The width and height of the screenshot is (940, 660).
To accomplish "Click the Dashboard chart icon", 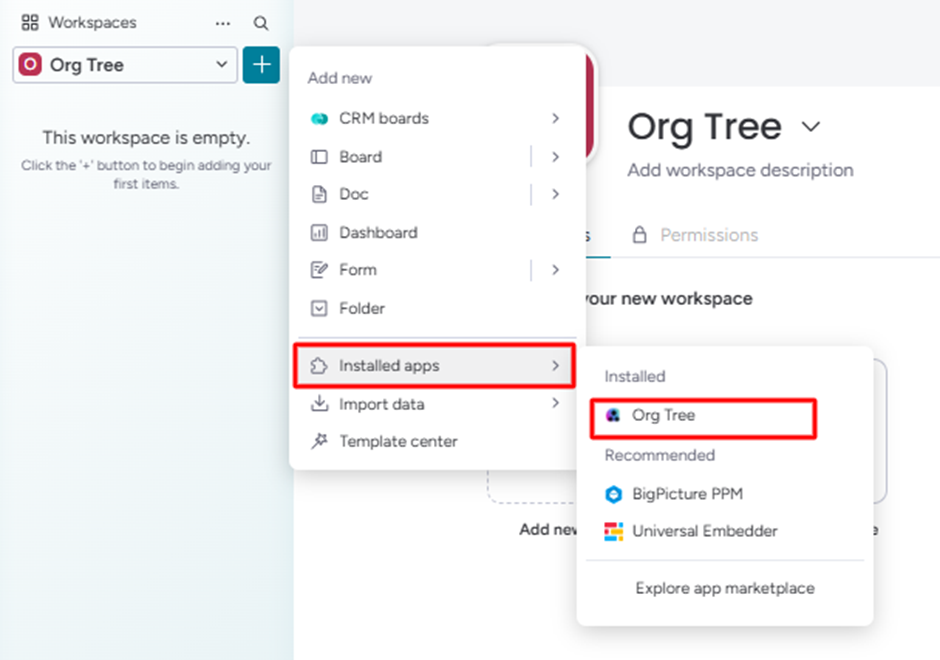I will 319,233.
